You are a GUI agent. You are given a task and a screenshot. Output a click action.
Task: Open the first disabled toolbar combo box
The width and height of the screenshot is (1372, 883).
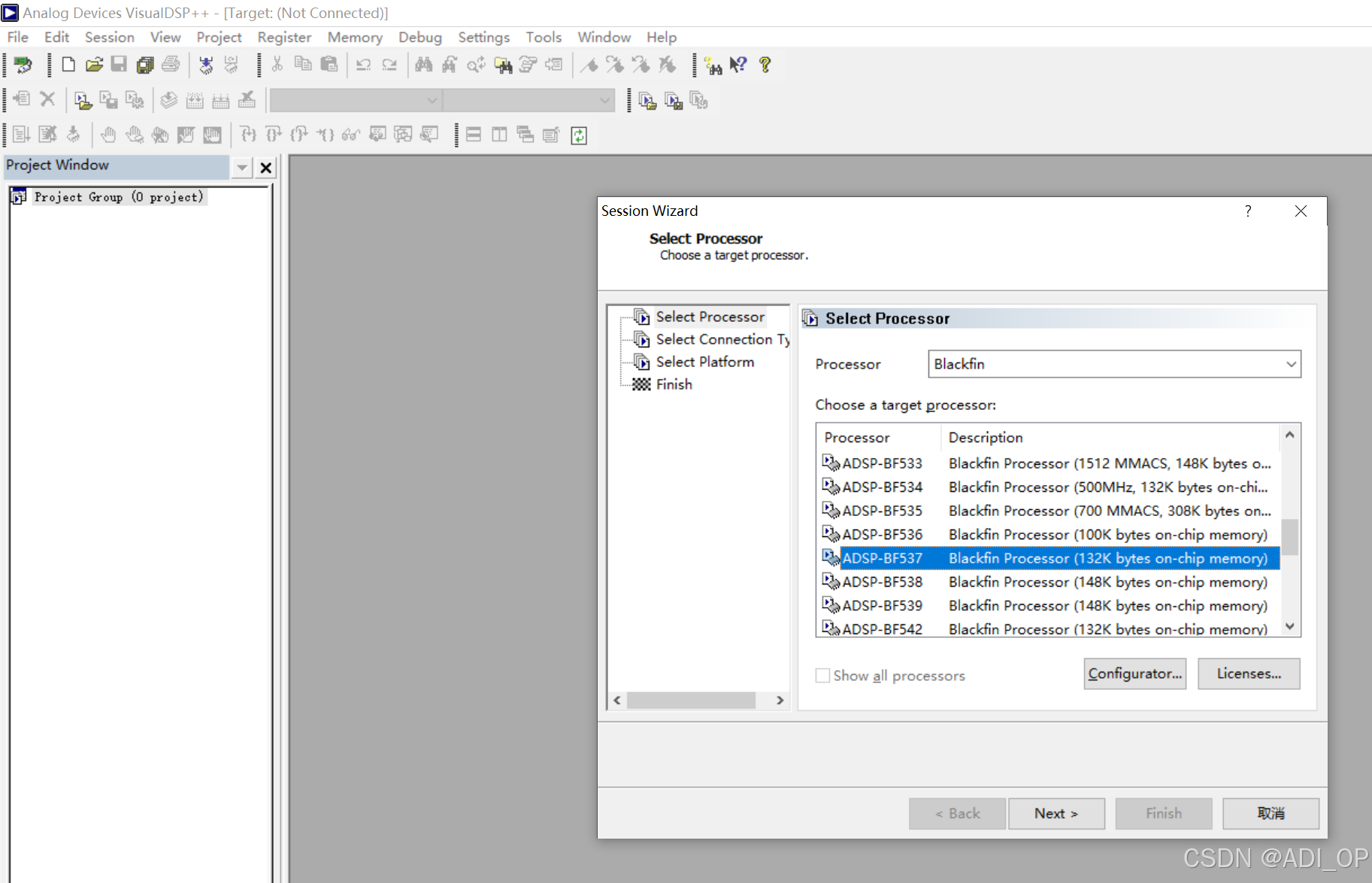[x=356, y=100]
